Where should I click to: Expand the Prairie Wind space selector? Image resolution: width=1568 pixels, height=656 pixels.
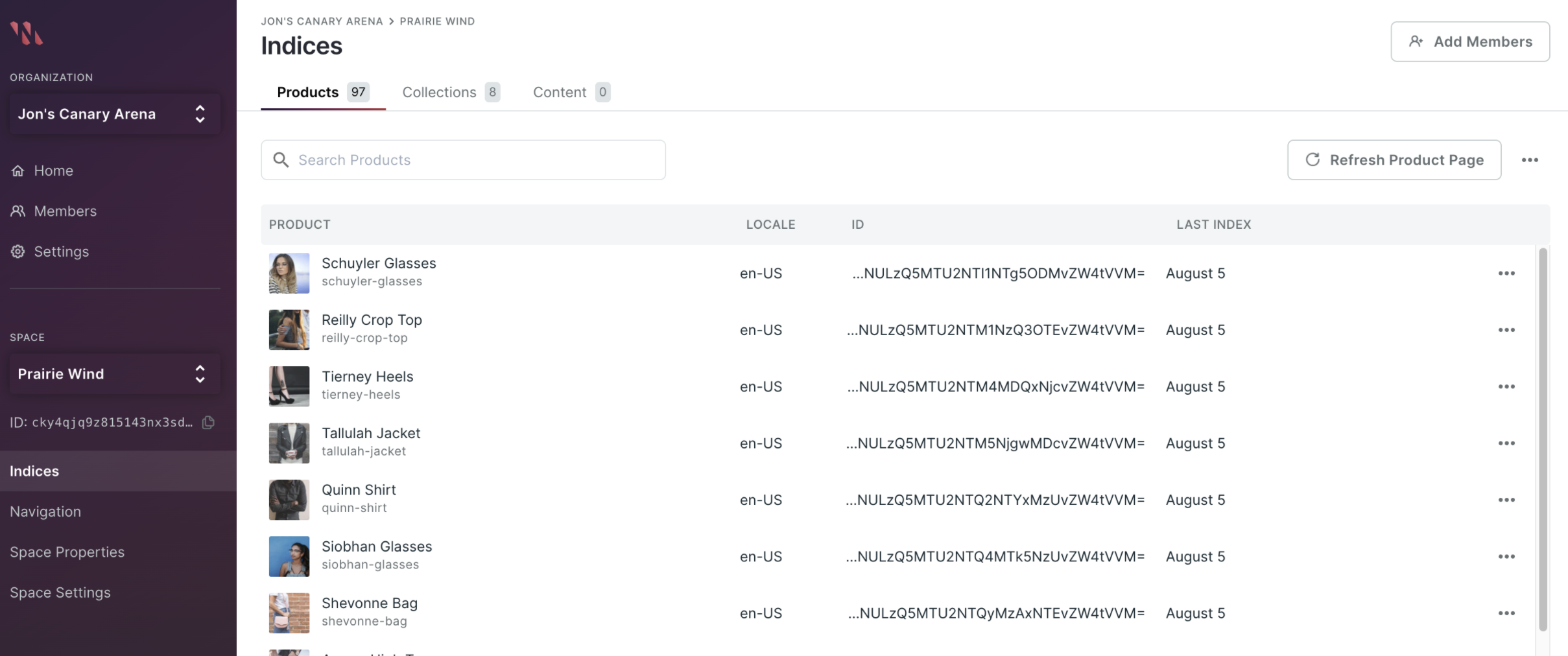pos(115,374)
